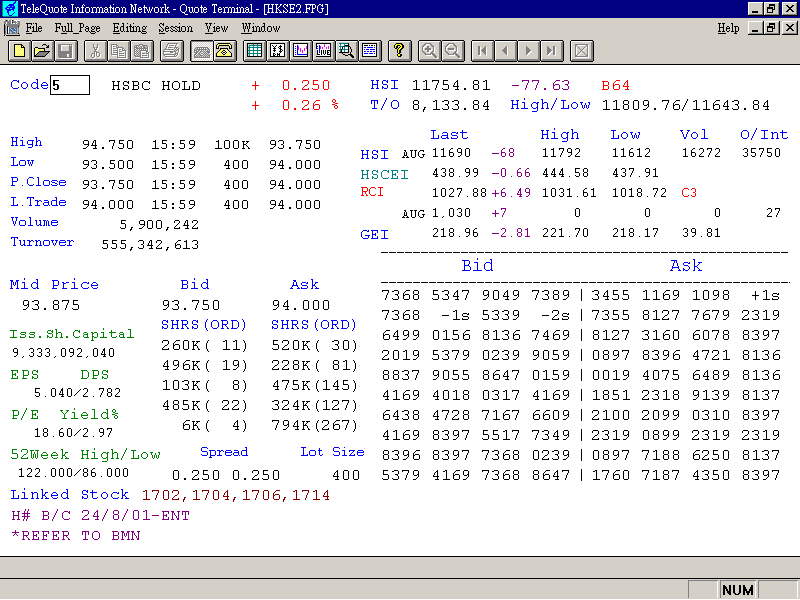This screenshot has width=800, height=600.
Task: Click the linked stock code 1702
Action: (161, 495)
